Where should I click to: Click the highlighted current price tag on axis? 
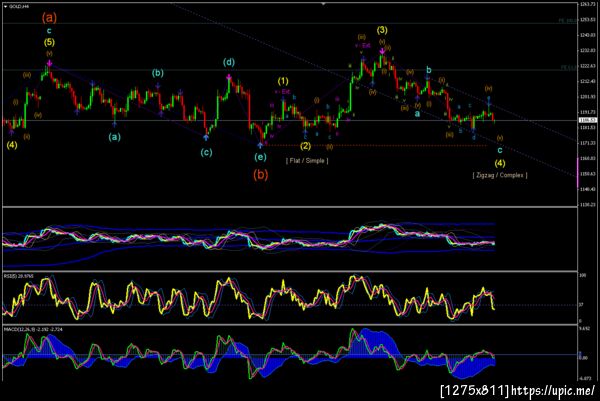click(588, 120)
